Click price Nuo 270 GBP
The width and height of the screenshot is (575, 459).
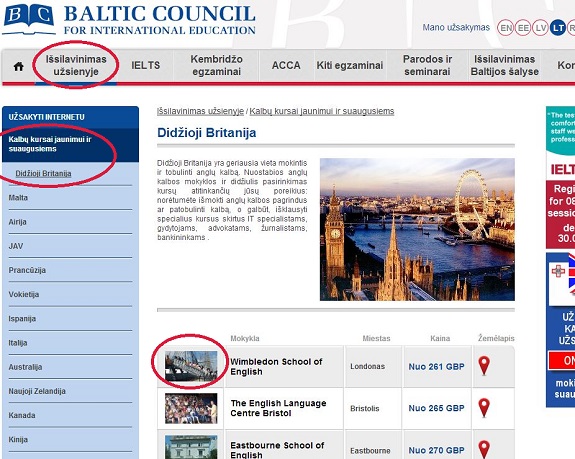coord(436,450)
